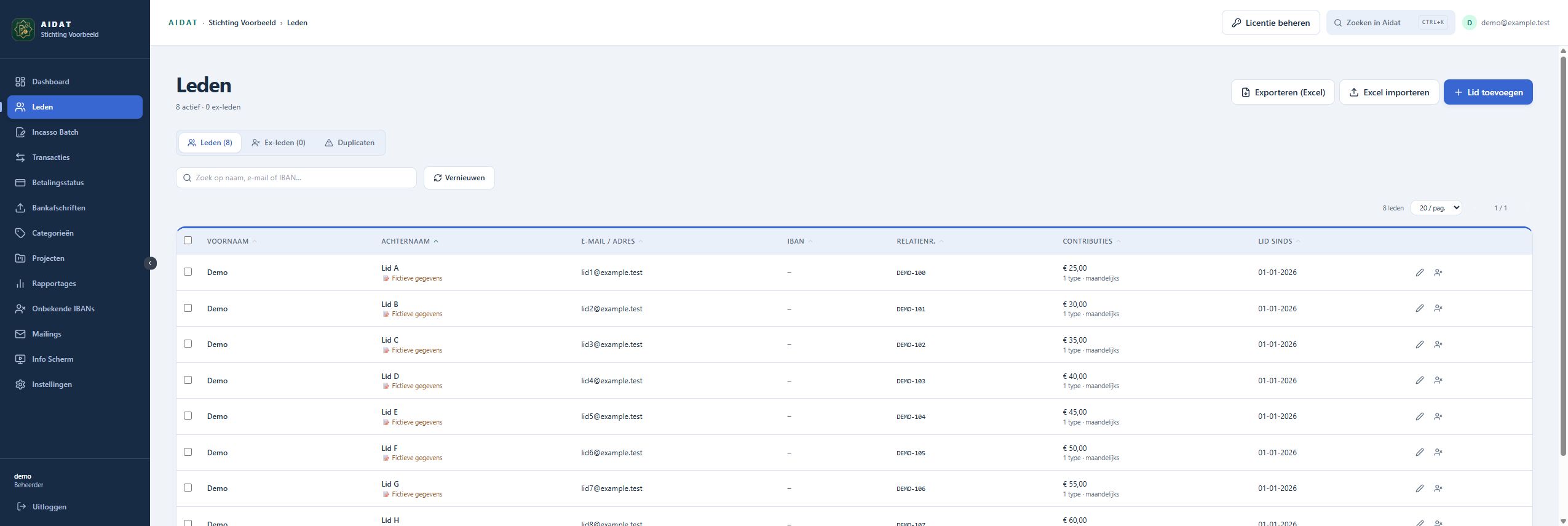This screenshot has width=1568, height=526.
Task: Open the 20 / pag. page size dropdown
Action: coord(1436,208)
